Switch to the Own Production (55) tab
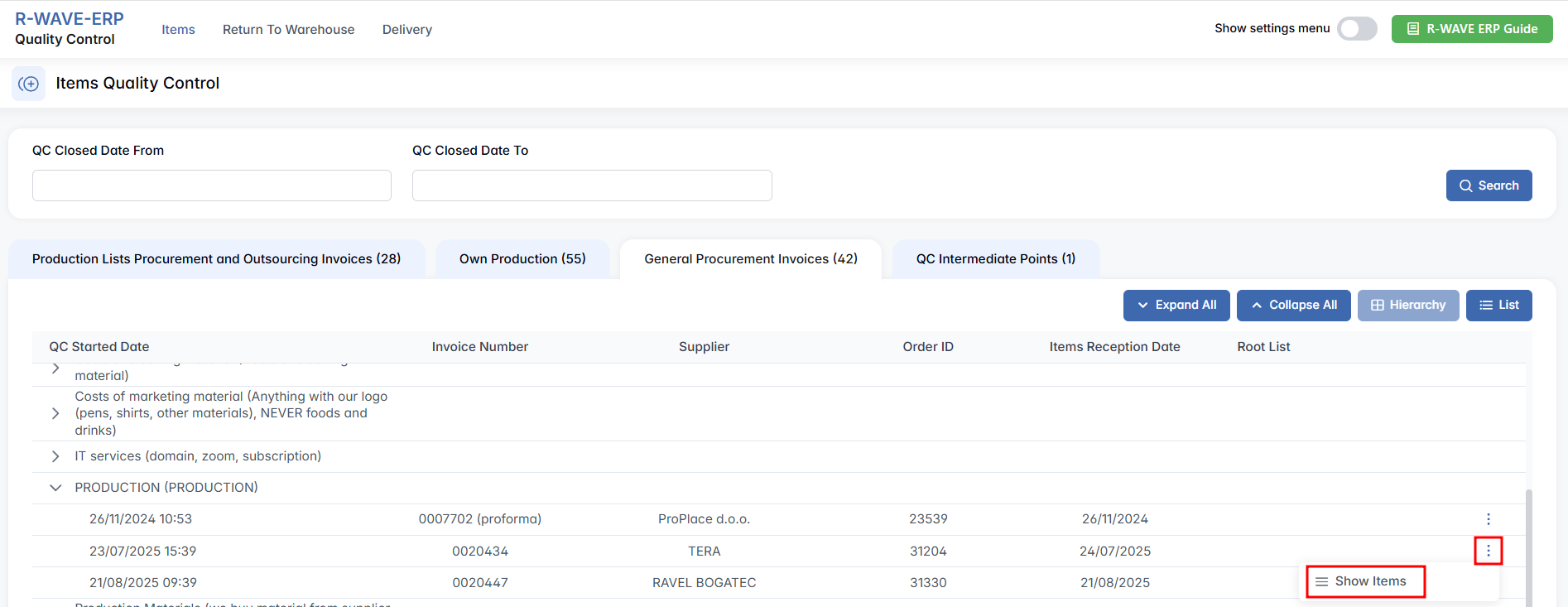1568x607 pixels. coord(522,259)
